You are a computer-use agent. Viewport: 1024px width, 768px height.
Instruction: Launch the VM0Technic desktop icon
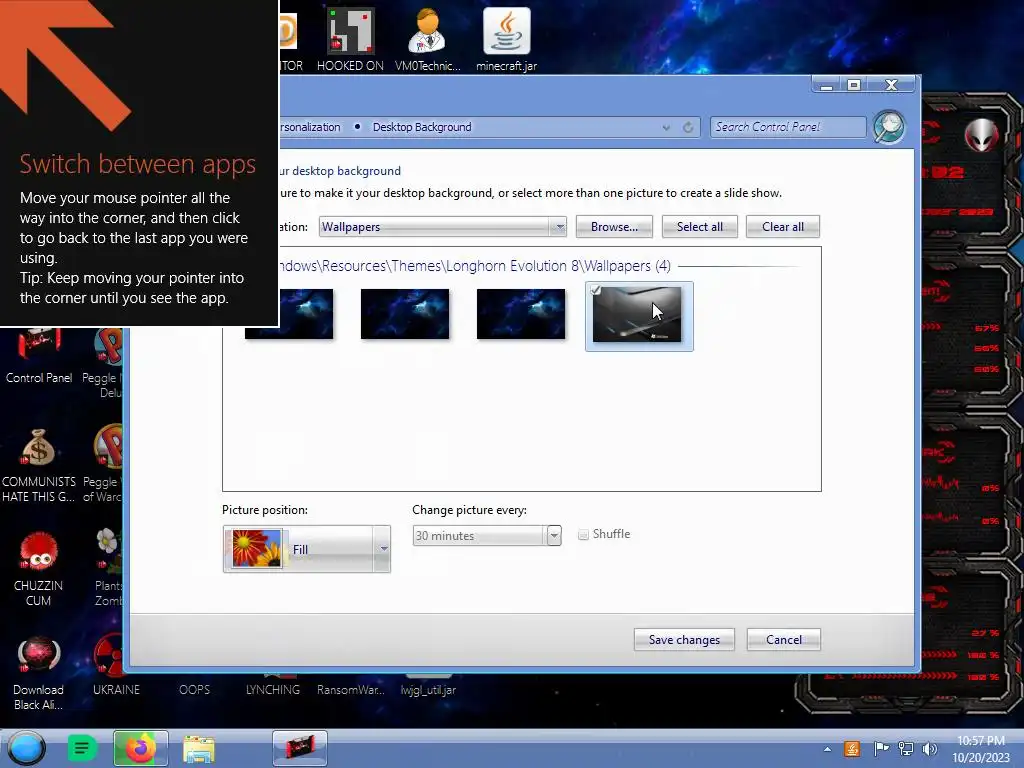click(x=427, y=39)
